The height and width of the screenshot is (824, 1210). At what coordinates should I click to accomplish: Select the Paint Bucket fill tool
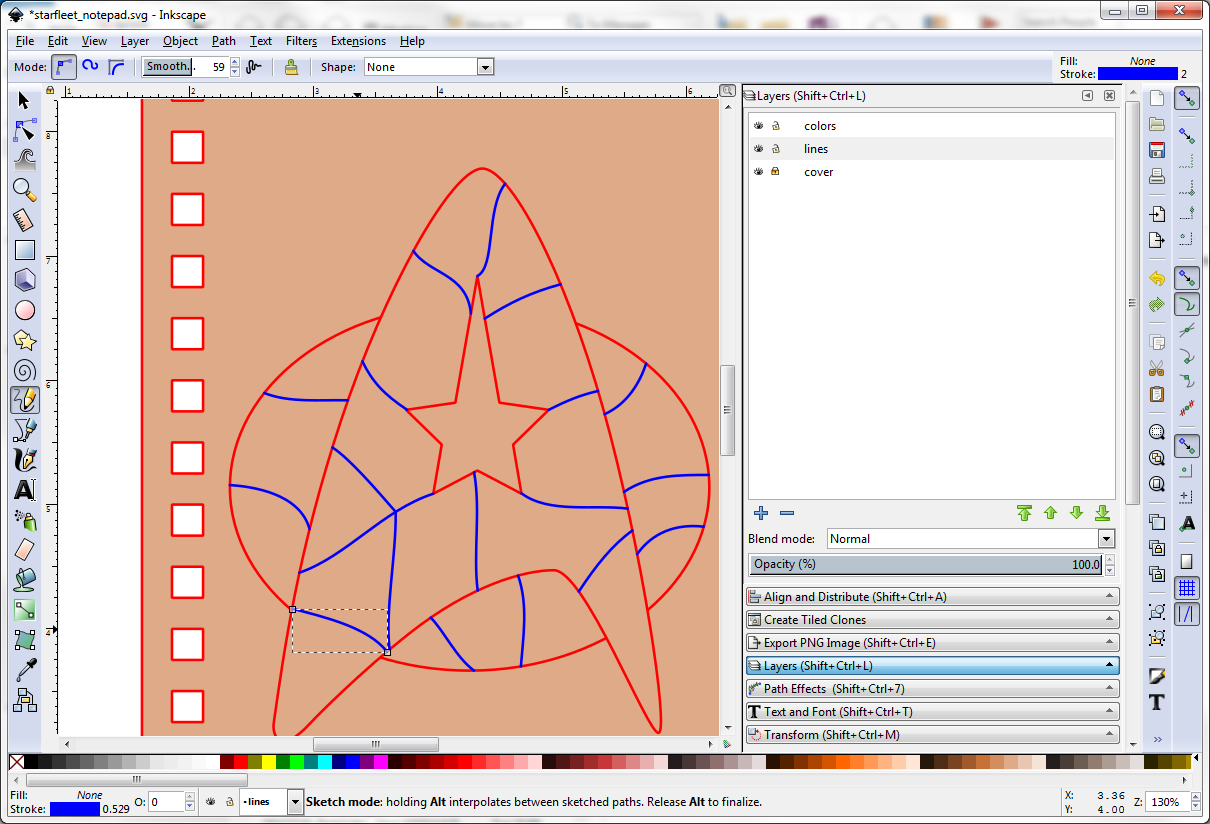point(24,580)
